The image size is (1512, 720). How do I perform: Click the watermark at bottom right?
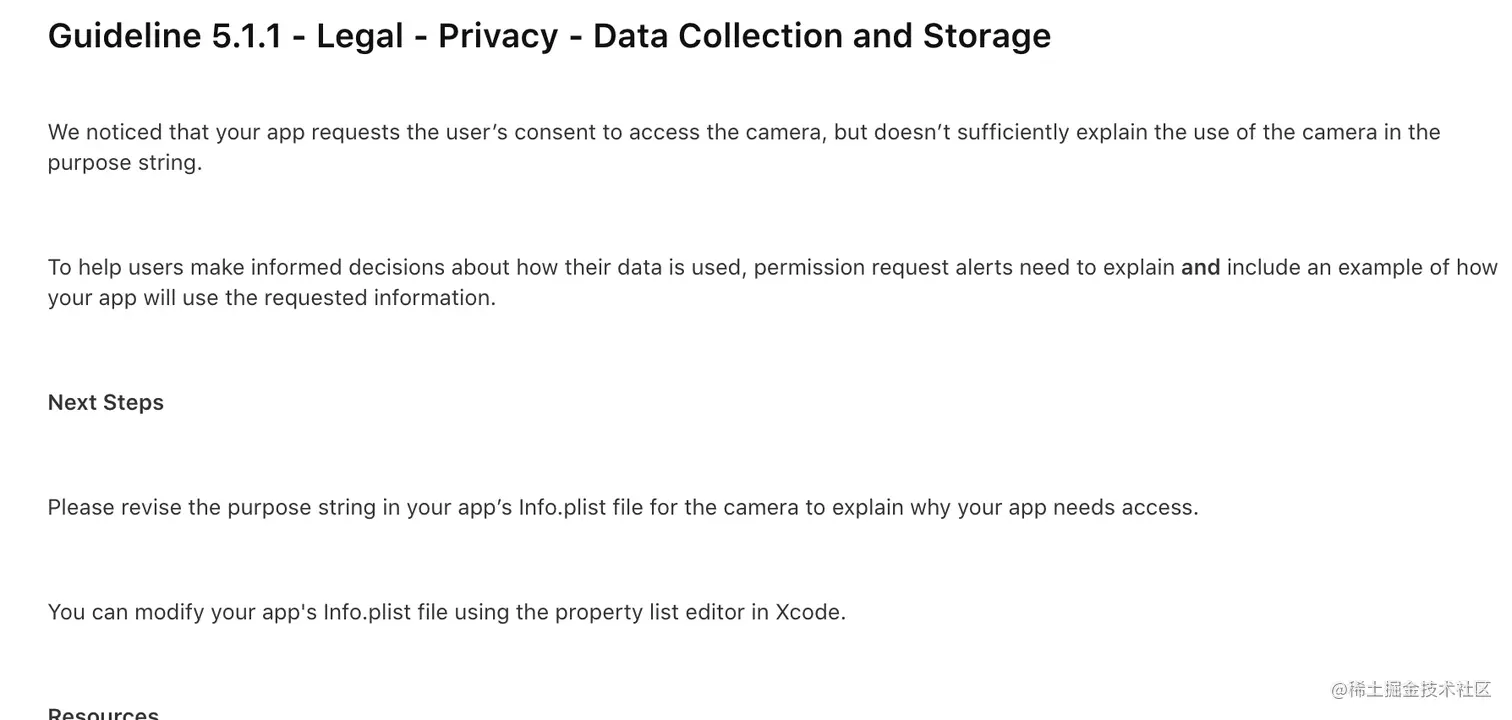pos(1411,689)
